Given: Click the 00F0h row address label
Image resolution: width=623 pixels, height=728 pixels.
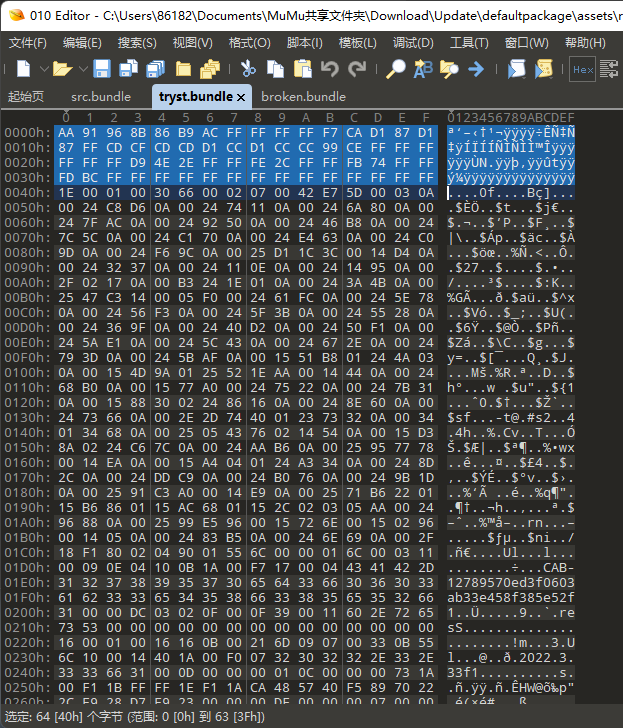Looking at the screenshot, I should (x=27, y=358).
